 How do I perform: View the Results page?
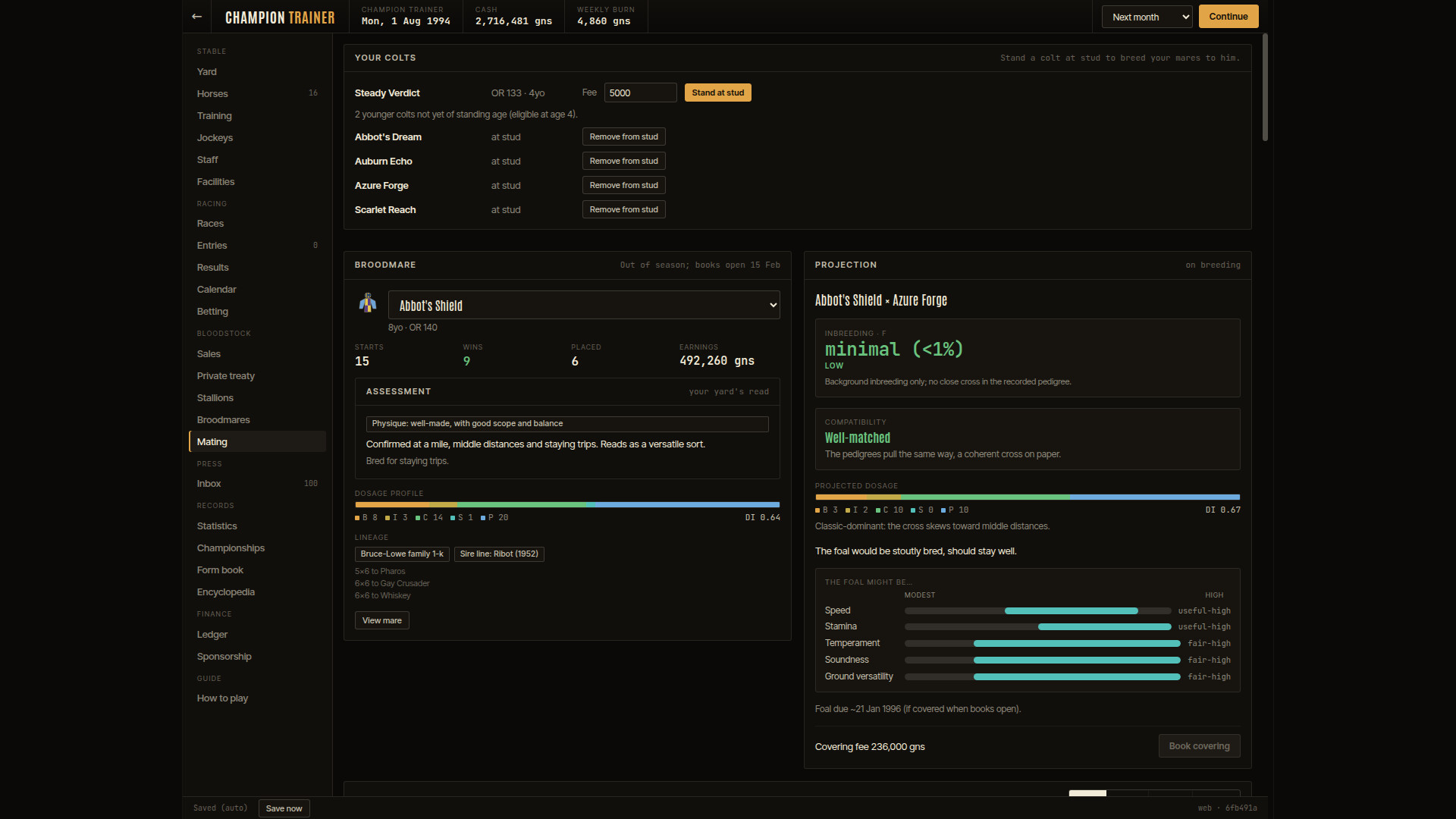click(257, 268)
